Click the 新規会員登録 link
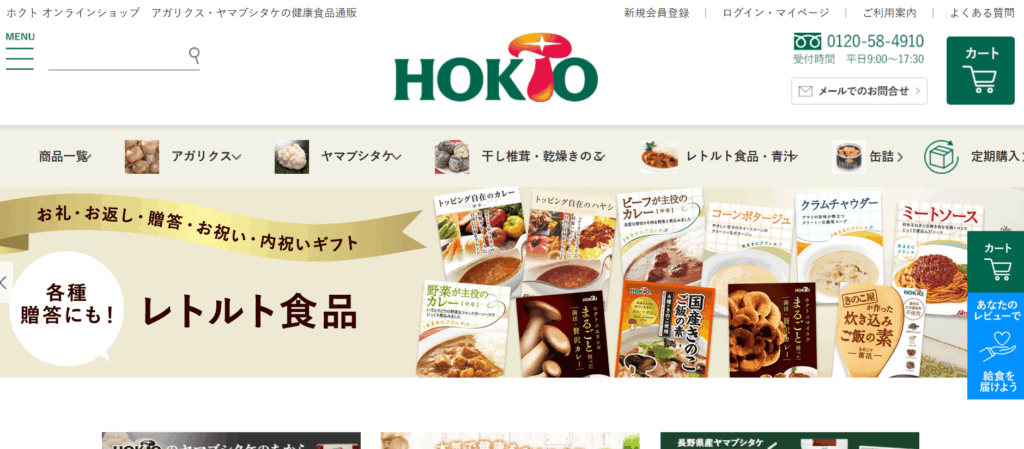1024x449 pixels. (x=656, y=12)
